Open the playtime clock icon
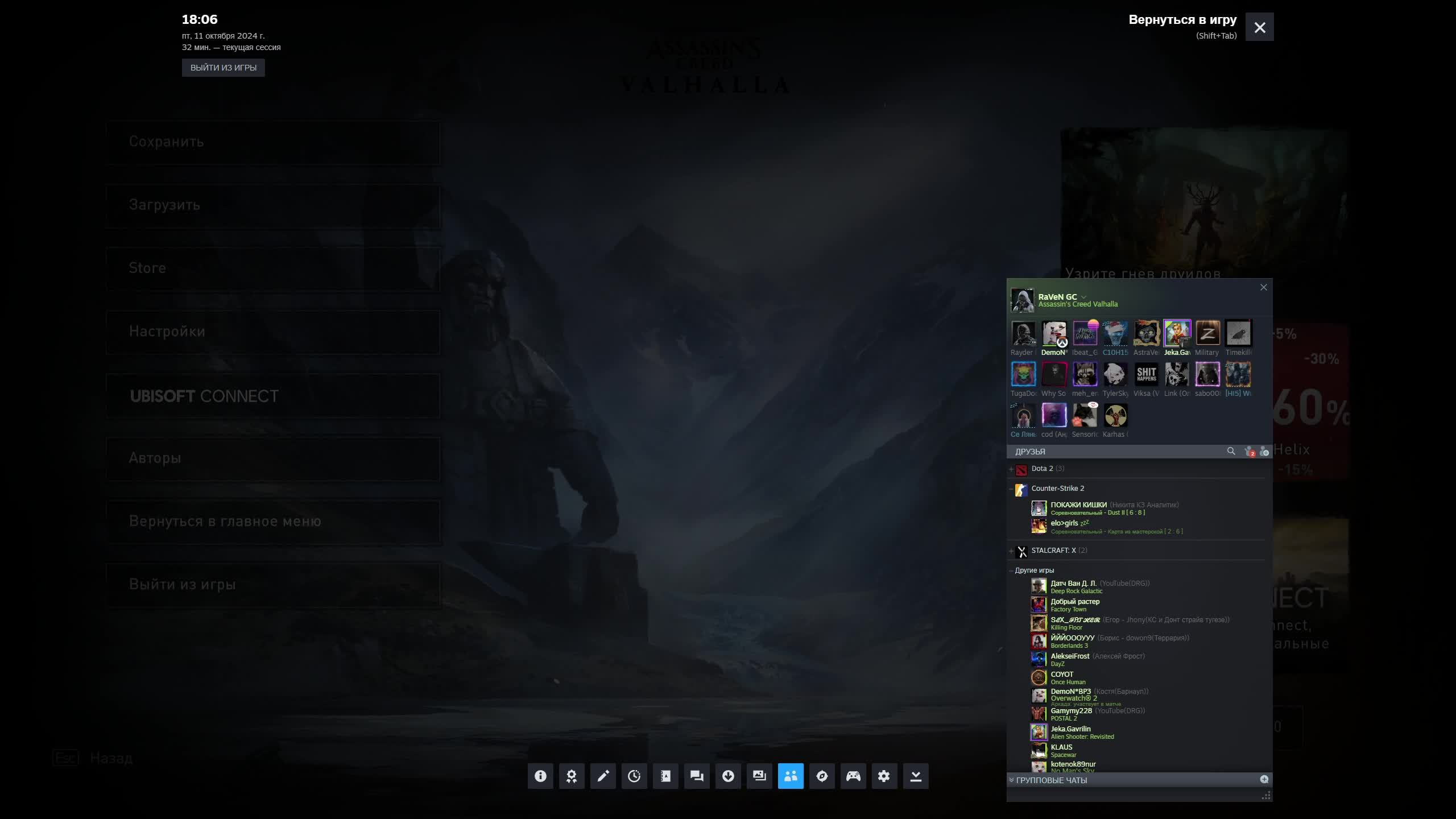The height and width of the screenshot is (819, 1456). [634, 776]
